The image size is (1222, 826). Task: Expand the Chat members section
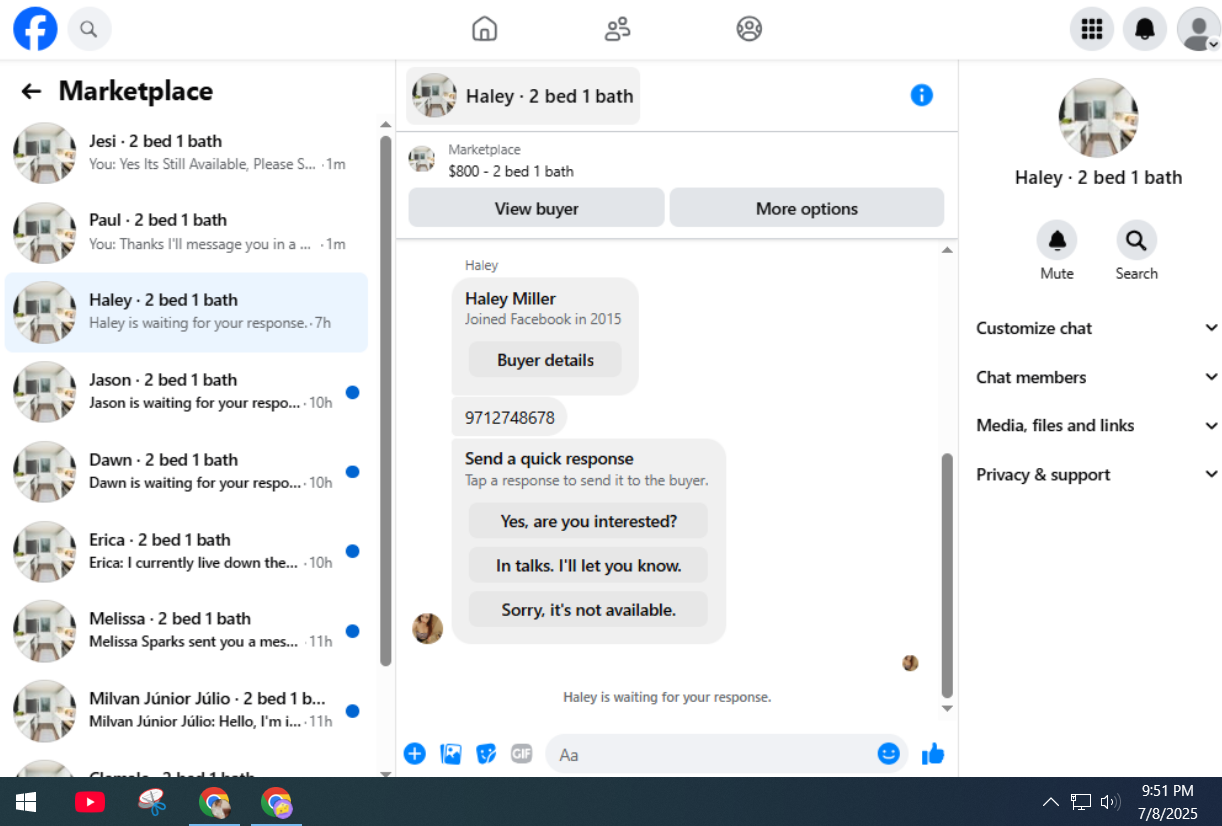(x=1098, y=377)
